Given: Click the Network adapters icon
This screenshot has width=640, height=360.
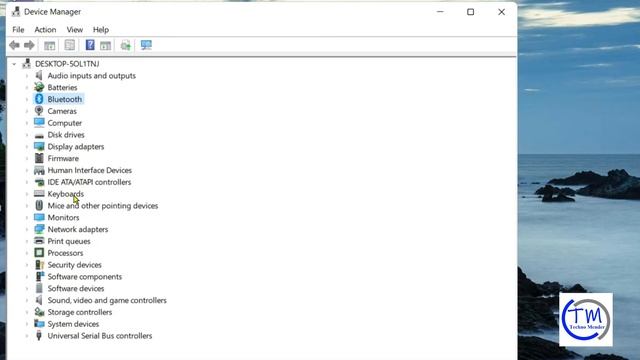Looking at the screenshot, I should (39, 229).
